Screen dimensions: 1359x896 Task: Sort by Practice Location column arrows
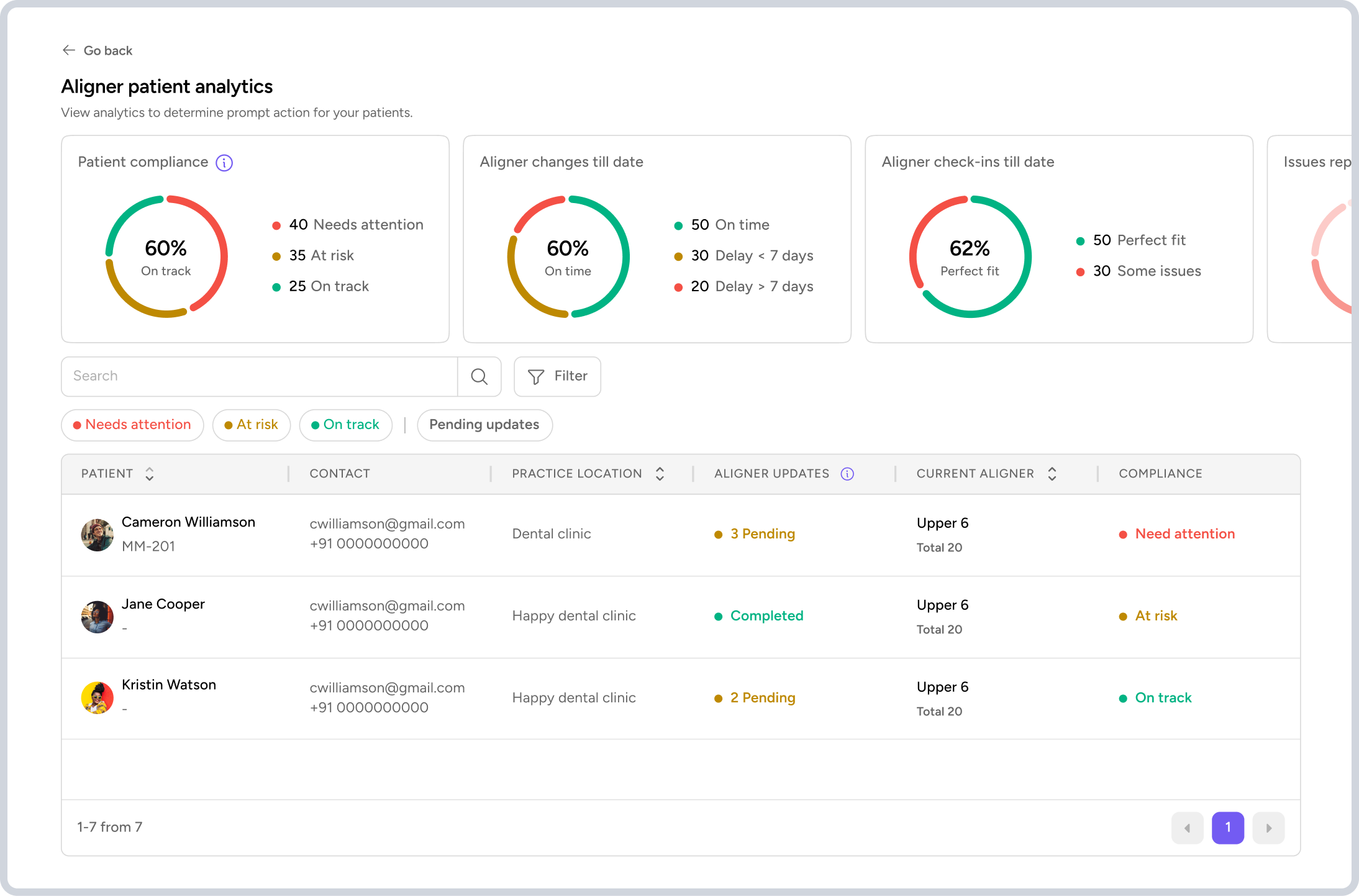point(660,474)
